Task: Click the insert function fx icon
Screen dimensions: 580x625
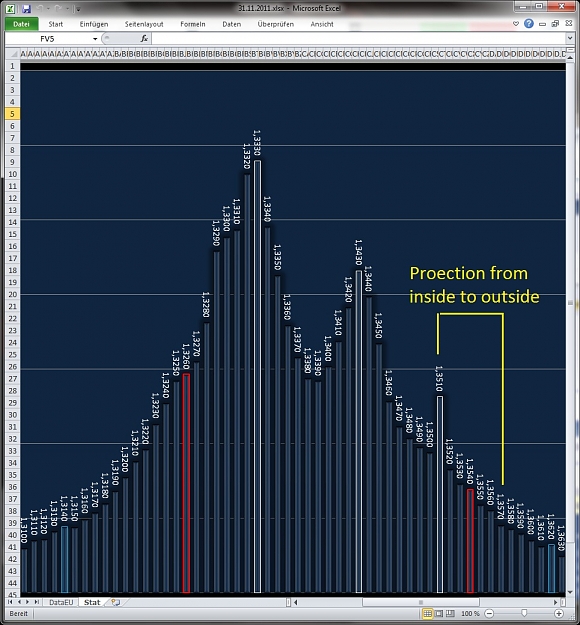Action: pyautogui.click(x=144, y=39)
